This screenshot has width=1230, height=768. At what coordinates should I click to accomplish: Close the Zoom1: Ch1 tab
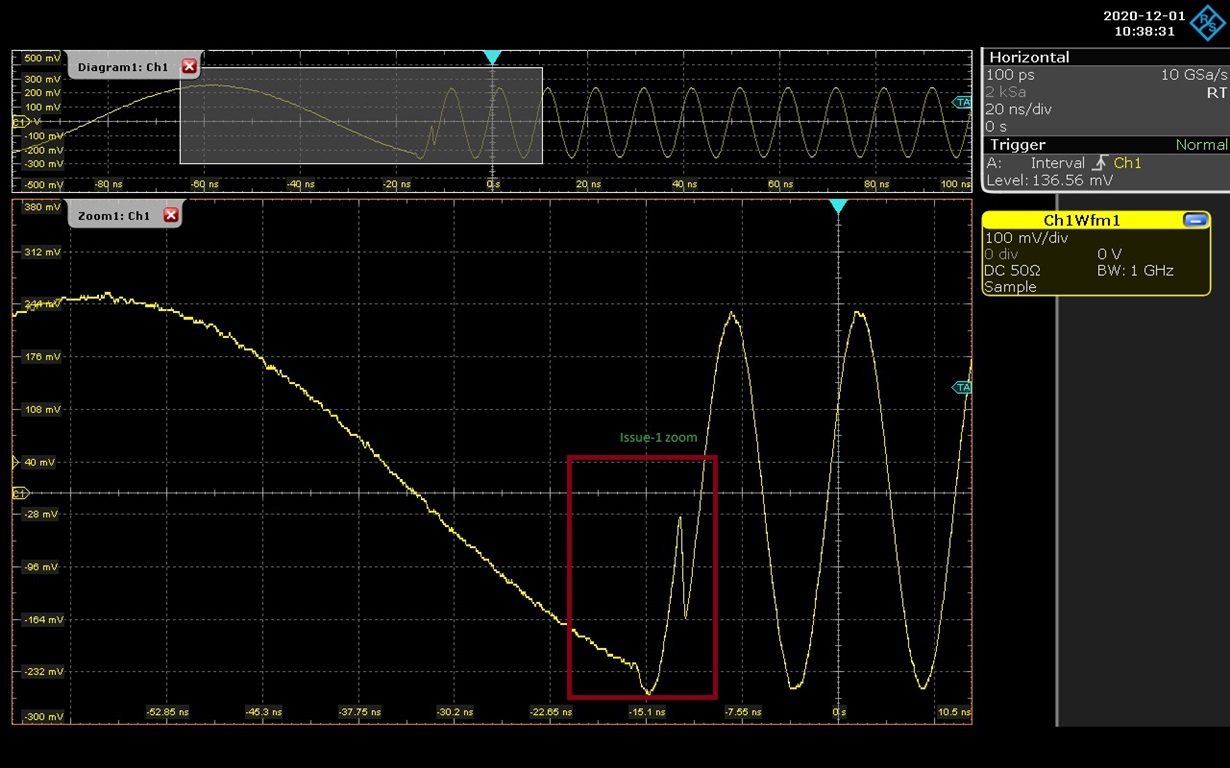[171, 215]
